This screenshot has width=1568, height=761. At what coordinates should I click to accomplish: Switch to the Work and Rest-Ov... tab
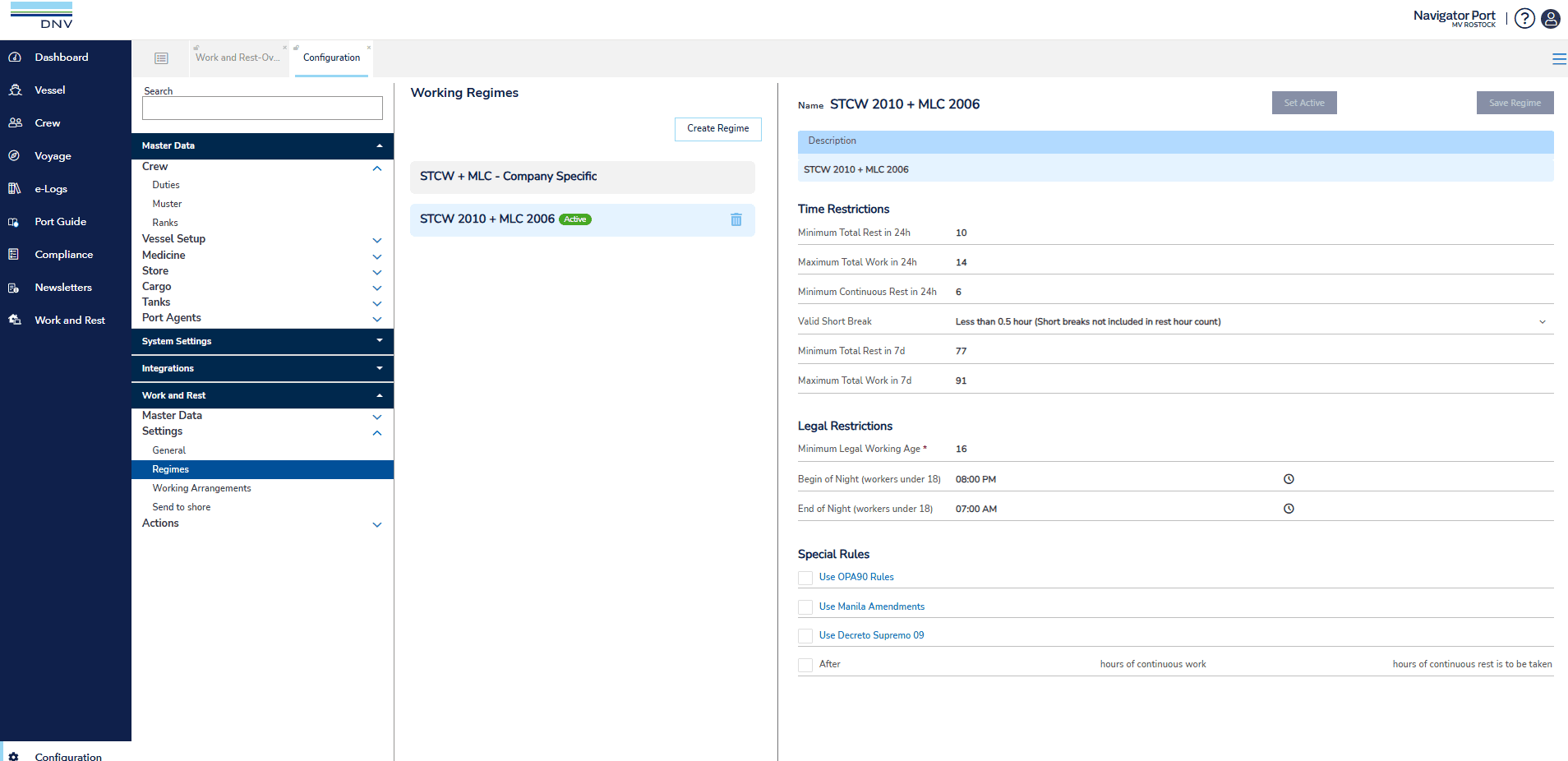(x=238, y=58)
